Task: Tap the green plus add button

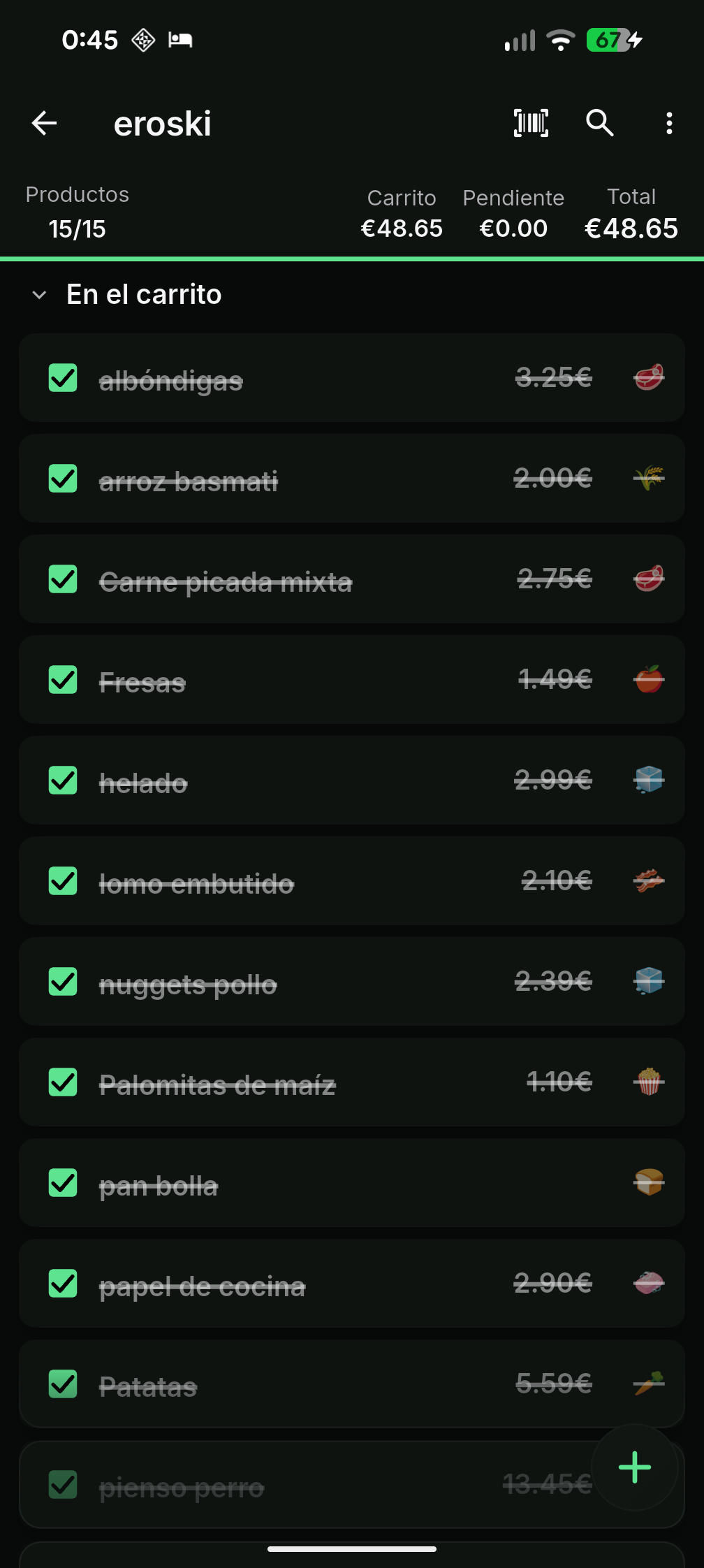Action: [635, 1467]
